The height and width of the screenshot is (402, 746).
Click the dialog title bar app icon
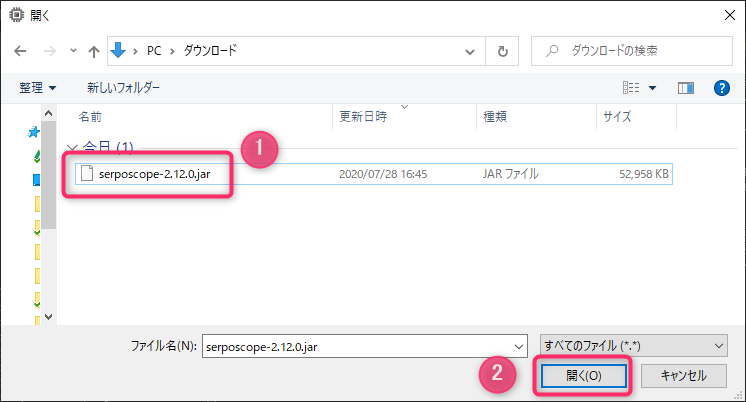coord(16,15)
